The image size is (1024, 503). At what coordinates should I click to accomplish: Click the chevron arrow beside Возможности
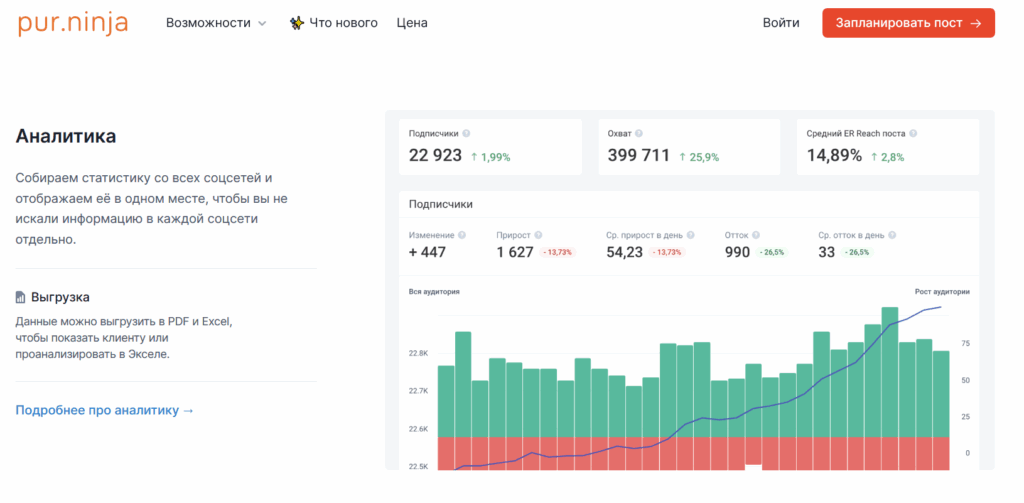click(262, 23)
